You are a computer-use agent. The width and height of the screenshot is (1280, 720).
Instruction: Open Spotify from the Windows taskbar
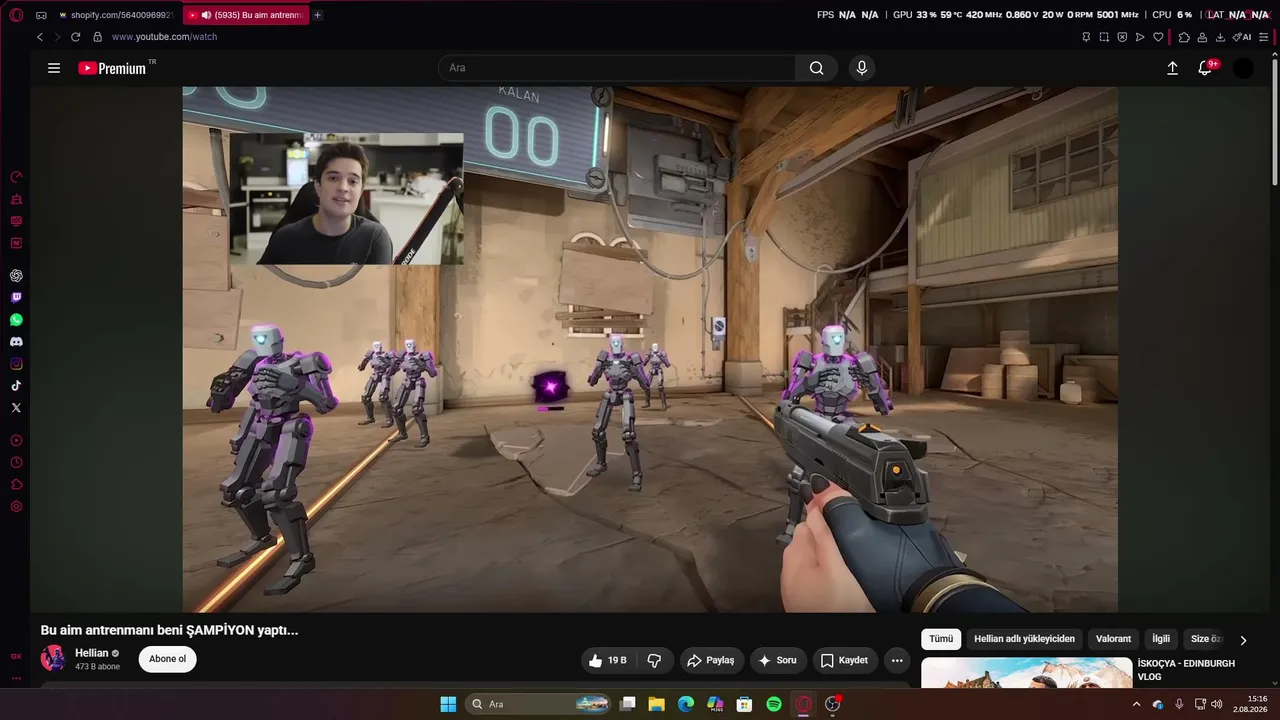[774, 704]
